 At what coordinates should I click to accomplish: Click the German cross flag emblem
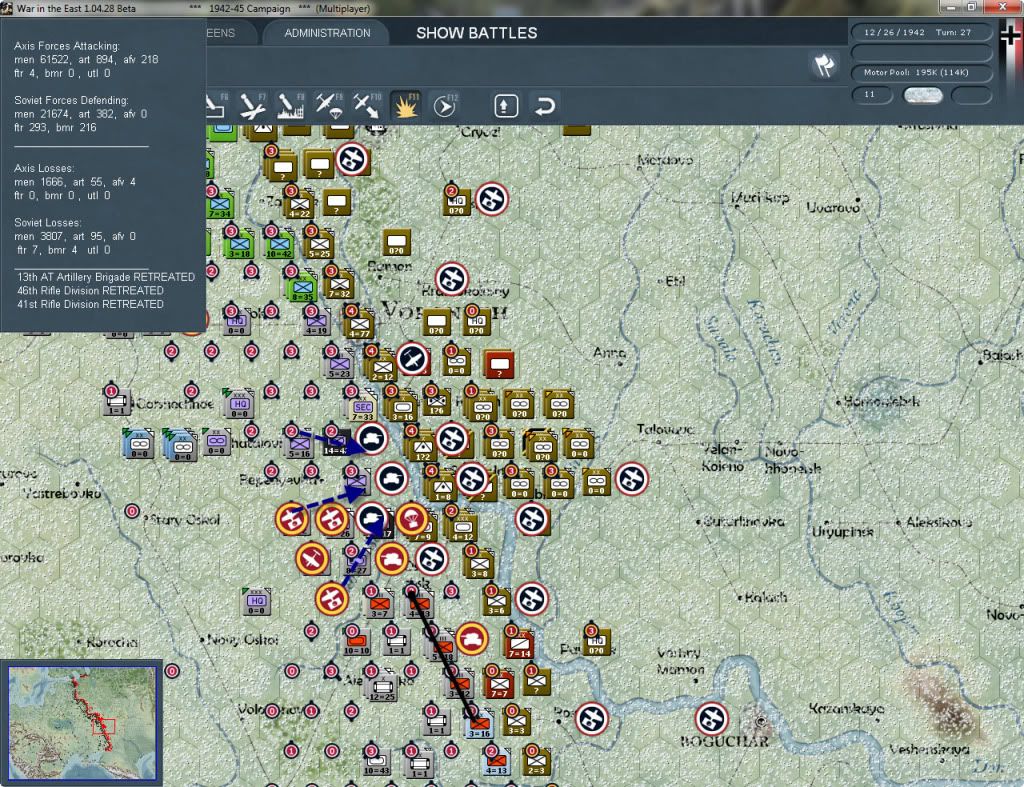pyautogui.click(x=1010, y=35)
